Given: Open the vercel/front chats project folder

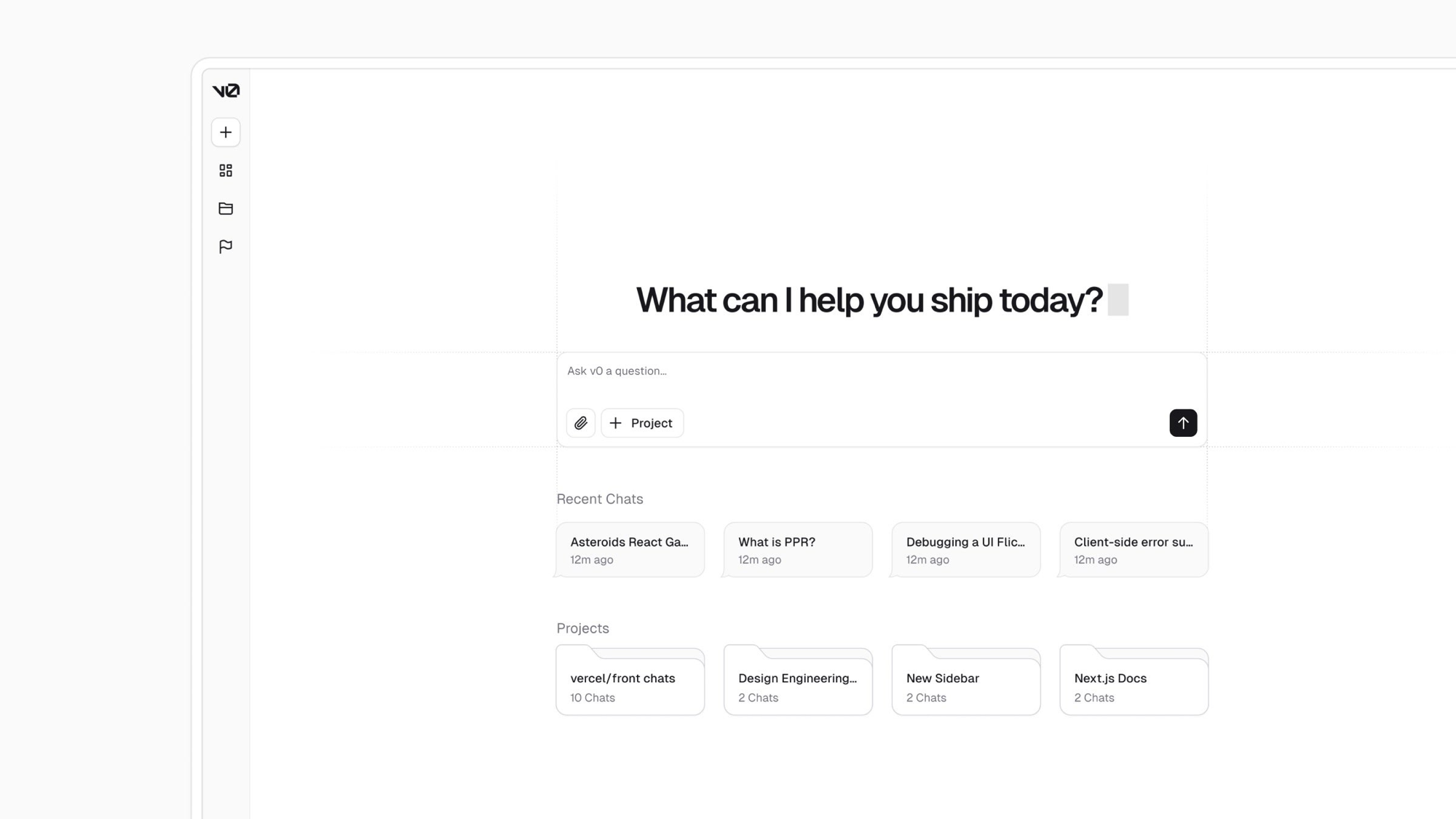Looking at the screenshot, I should coord(630,686).
